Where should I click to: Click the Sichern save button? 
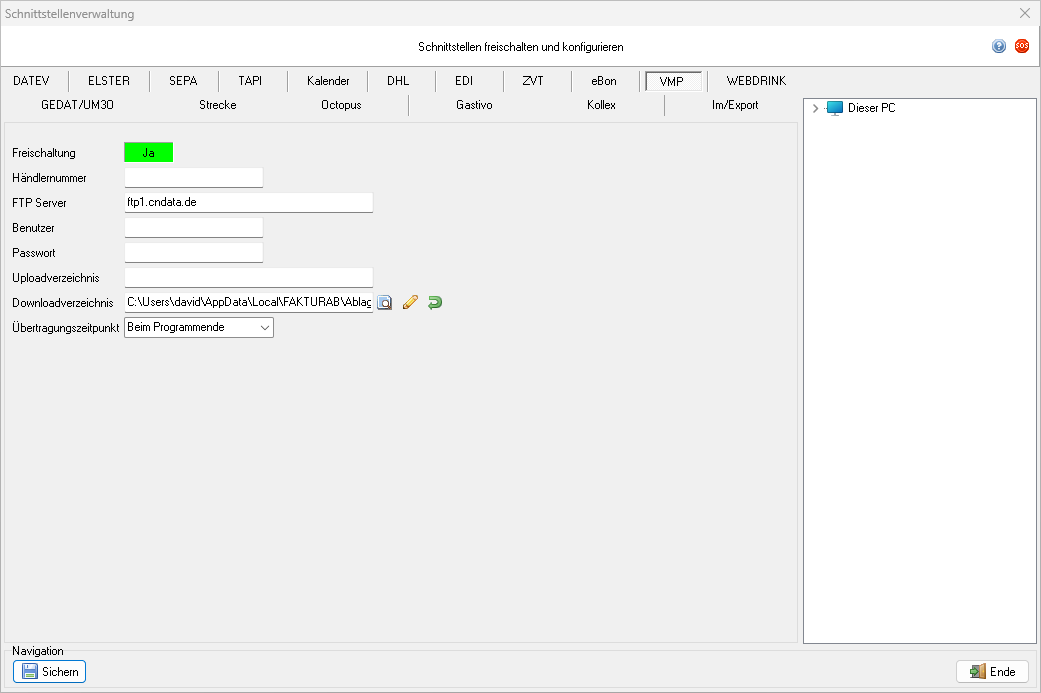(50, 672)
